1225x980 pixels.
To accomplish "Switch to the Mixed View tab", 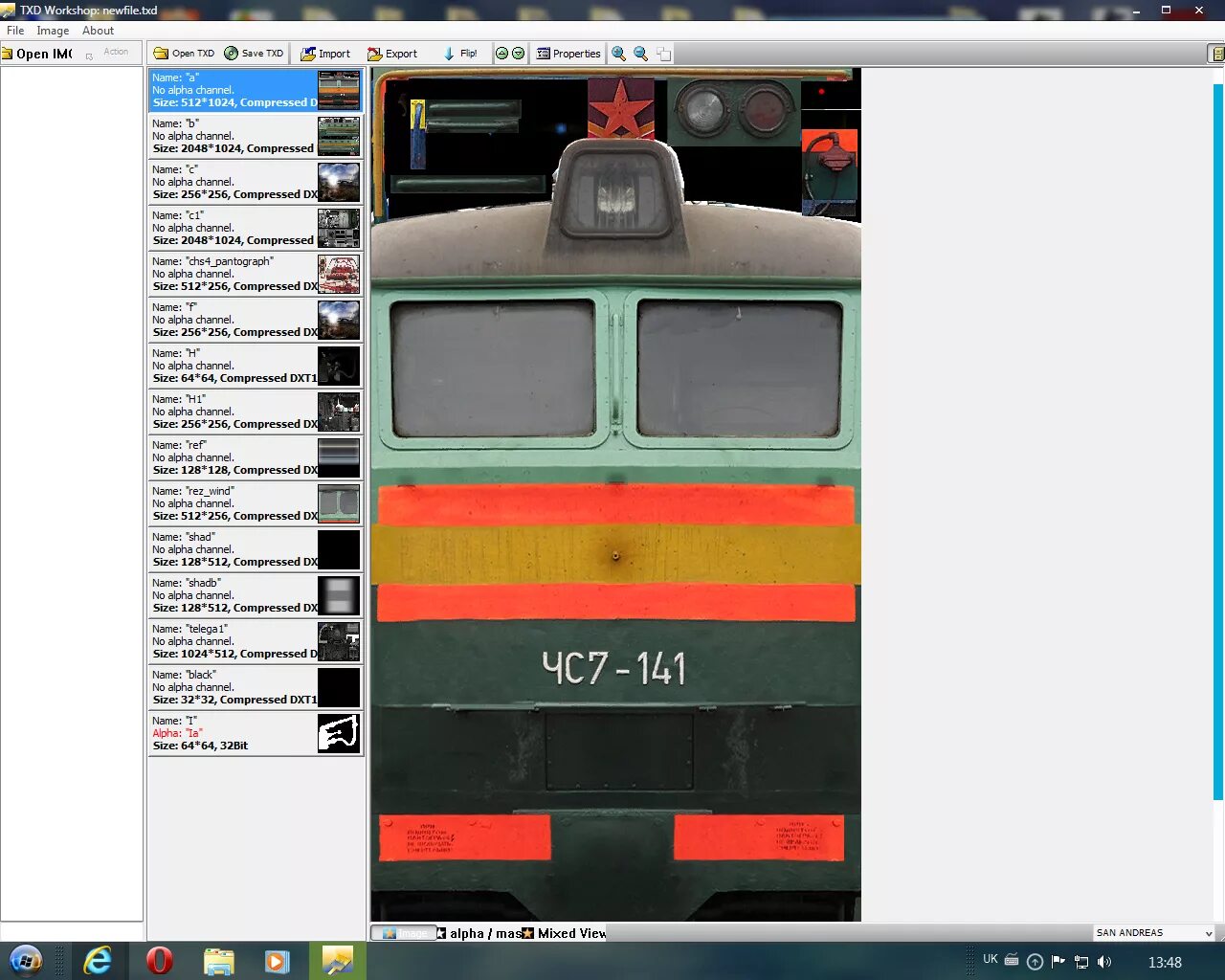I will pyautogui.click(x=565, y=933).
